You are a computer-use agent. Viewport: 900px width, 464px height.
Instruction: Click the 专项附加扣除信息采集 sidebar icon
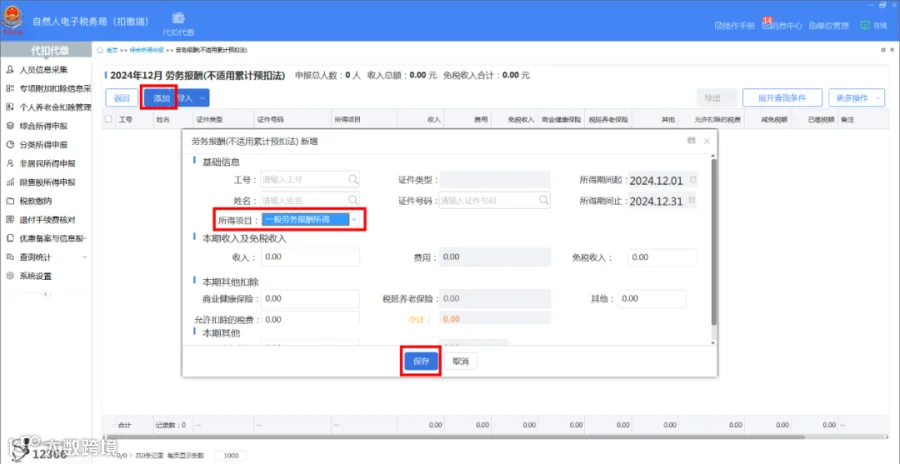pos(10,88)
